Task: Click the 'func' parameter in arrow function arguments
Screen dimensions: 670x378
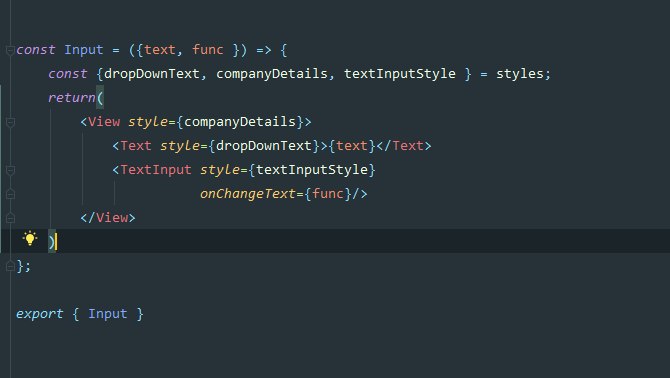Action: point(208,50)
